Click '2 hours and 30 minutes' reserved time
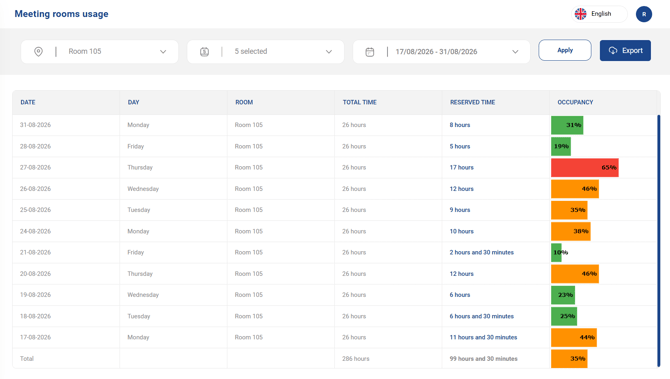 click(482, 253)
